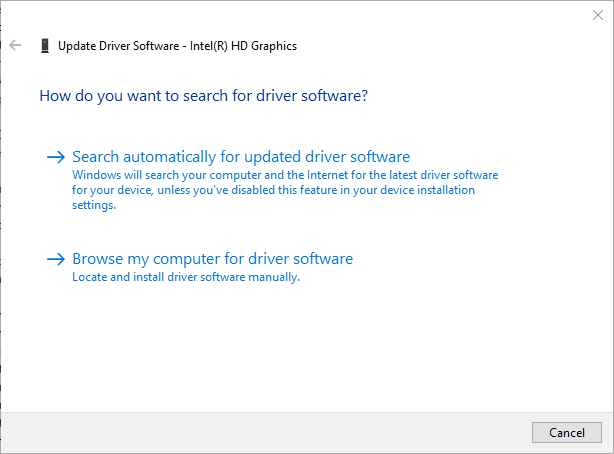The height and width of the screenshot is (454, 614).
Task: Go back using the back arrow
Action: click(15, 45)
